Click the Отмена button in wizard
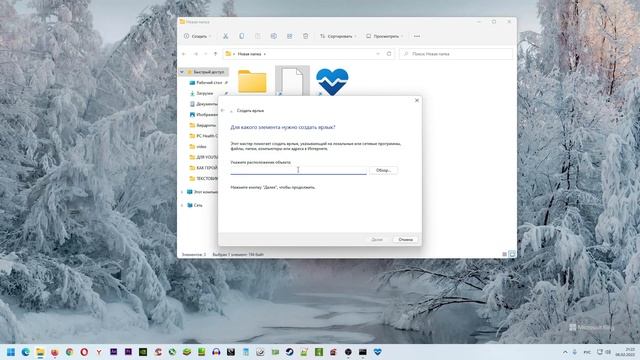Screen dimensions: 640x360 click(x=405, y=240)
